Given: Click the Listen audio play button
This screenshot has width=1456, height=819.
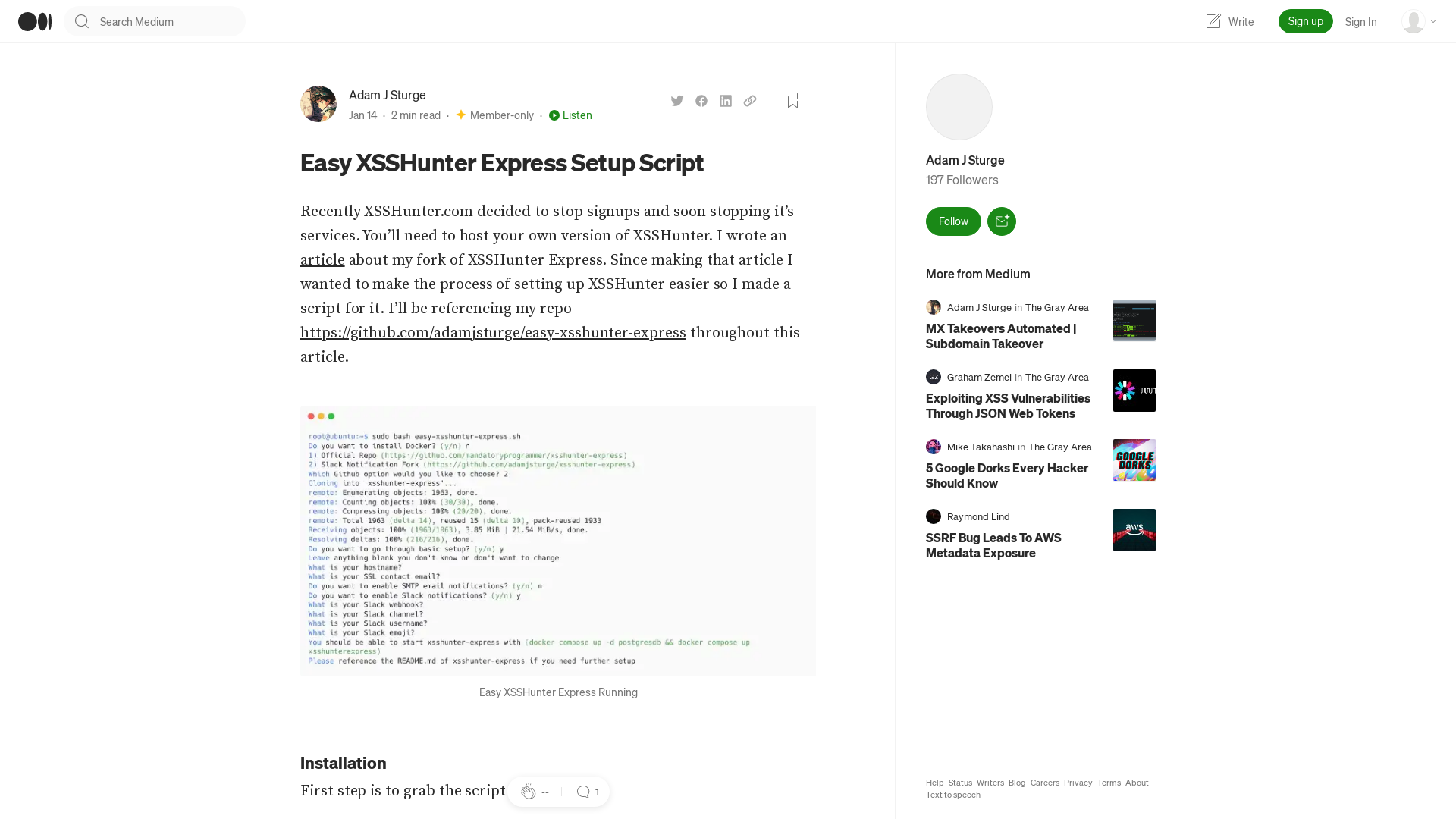Looking at the screenshot, I should click(x=555, y=115).
